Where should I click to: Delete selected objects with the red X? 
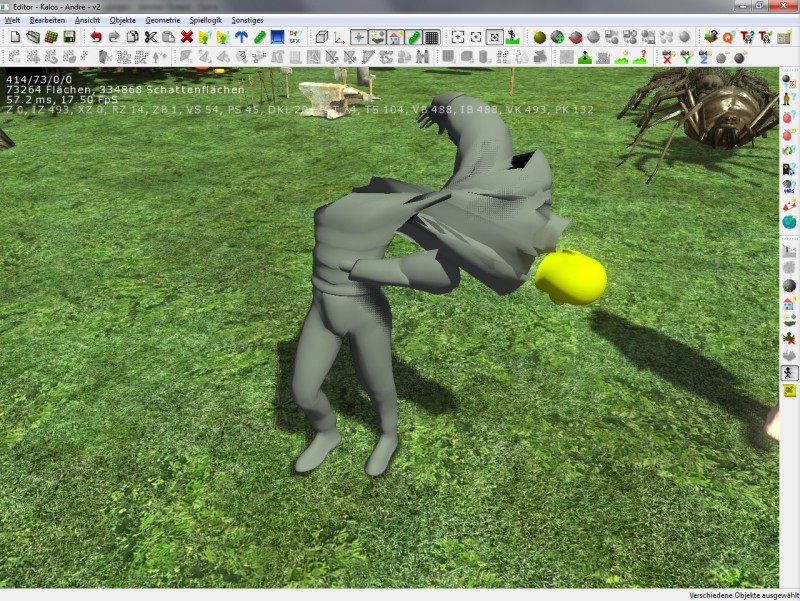187,37
